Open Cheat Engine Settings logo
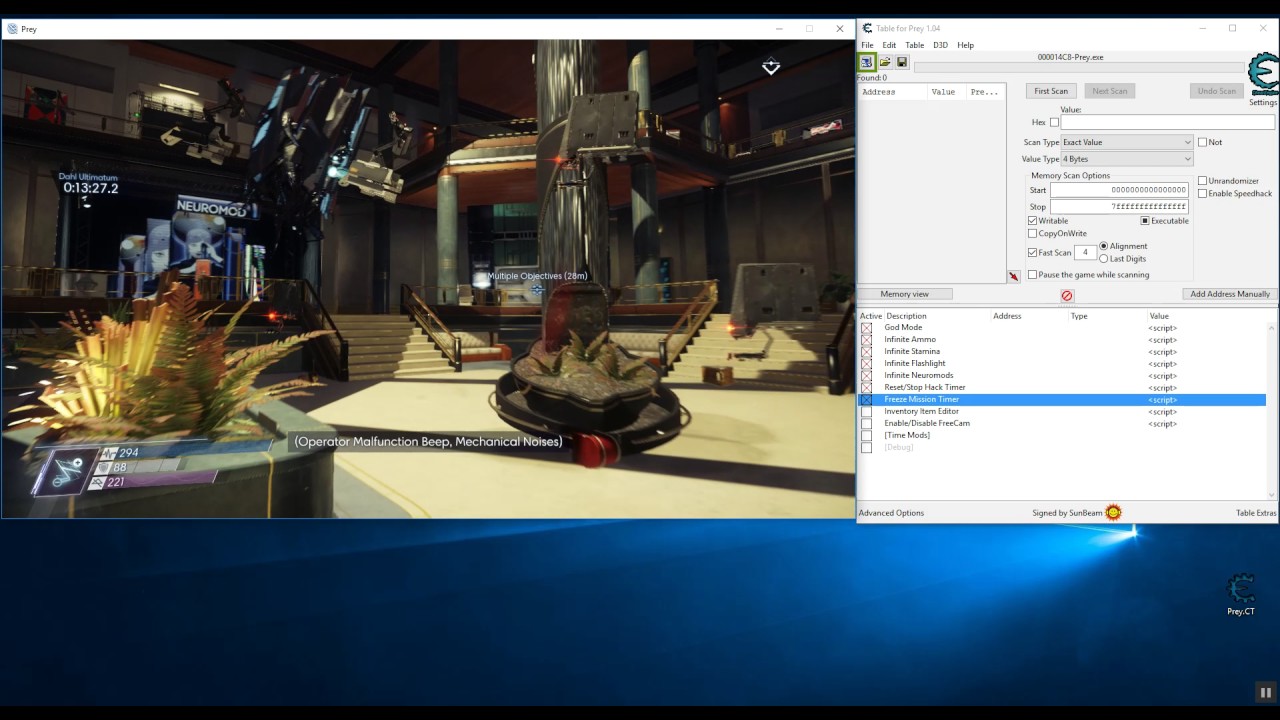 point(1263,75)
